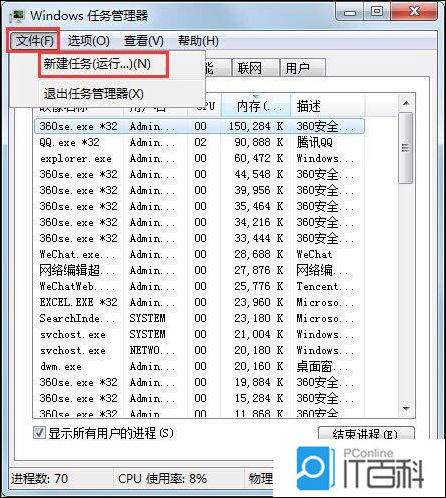Maximize the Task Manager window
The height and width of the screenshot is (498, 446).
[x=377, y=13]
